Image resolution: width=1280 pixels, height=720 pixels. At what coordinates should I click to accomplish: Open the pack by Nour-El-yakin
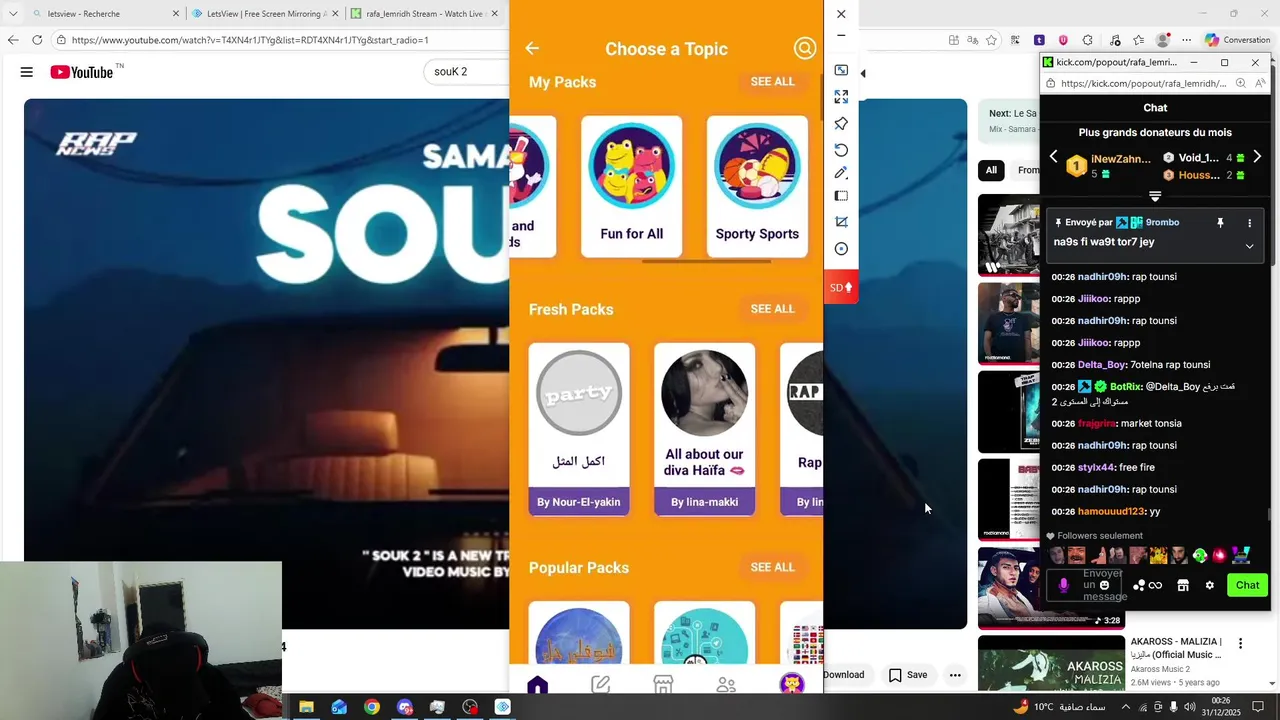(x=579, y=429)
